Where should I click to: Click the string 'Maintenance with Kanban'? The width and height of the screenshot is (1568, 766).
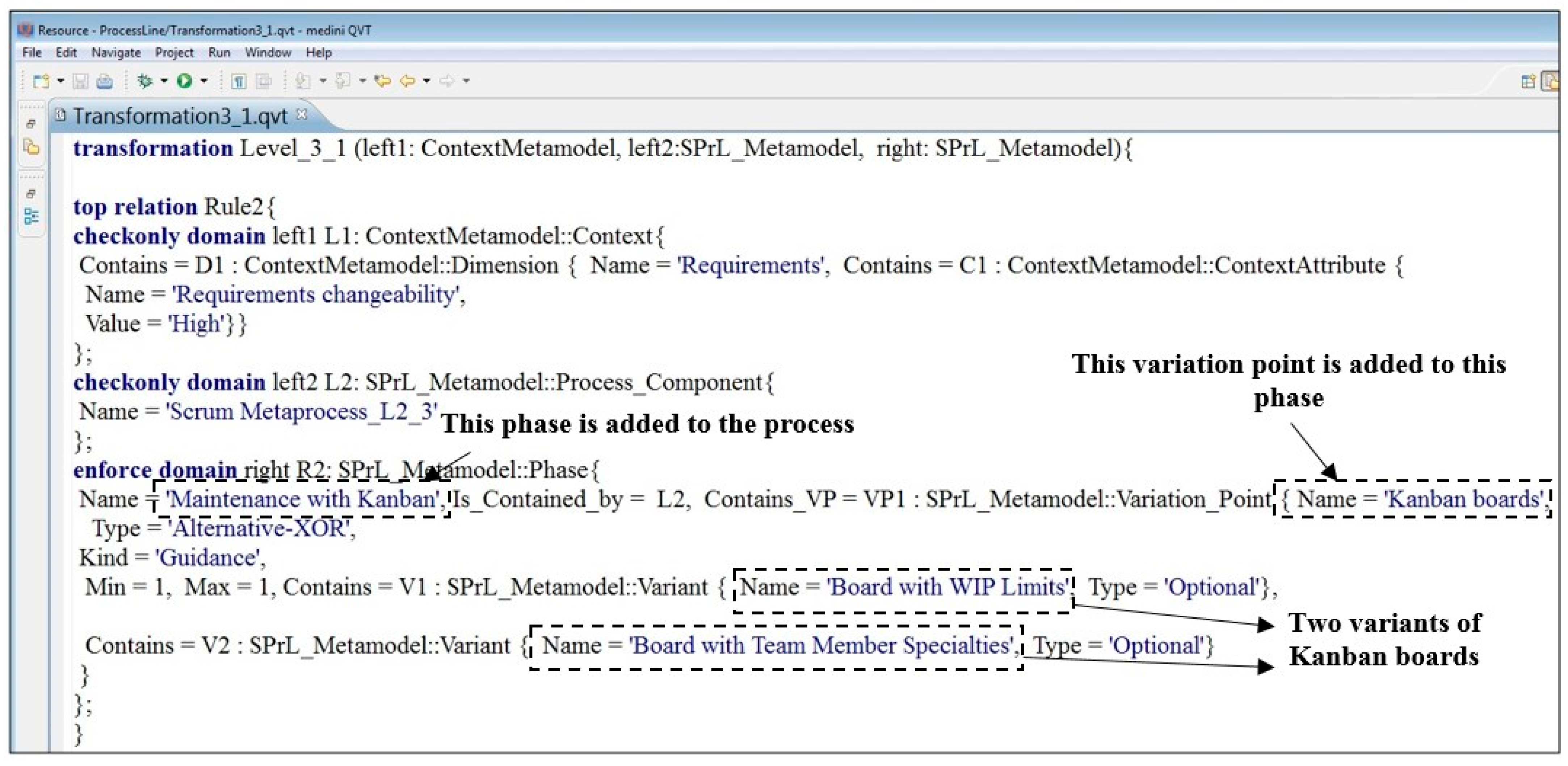303,500
